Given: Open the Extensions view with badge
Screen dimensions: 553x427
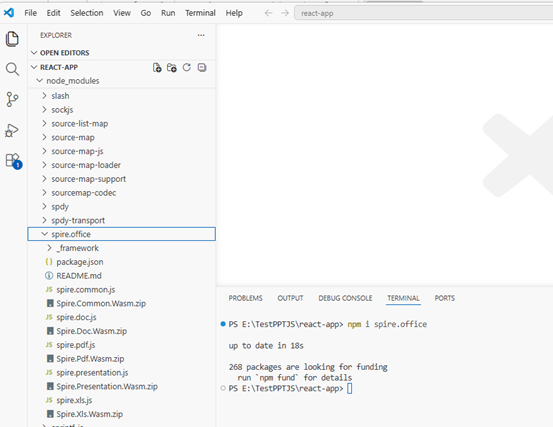Looking at the screenshot, I should (13, 161).
